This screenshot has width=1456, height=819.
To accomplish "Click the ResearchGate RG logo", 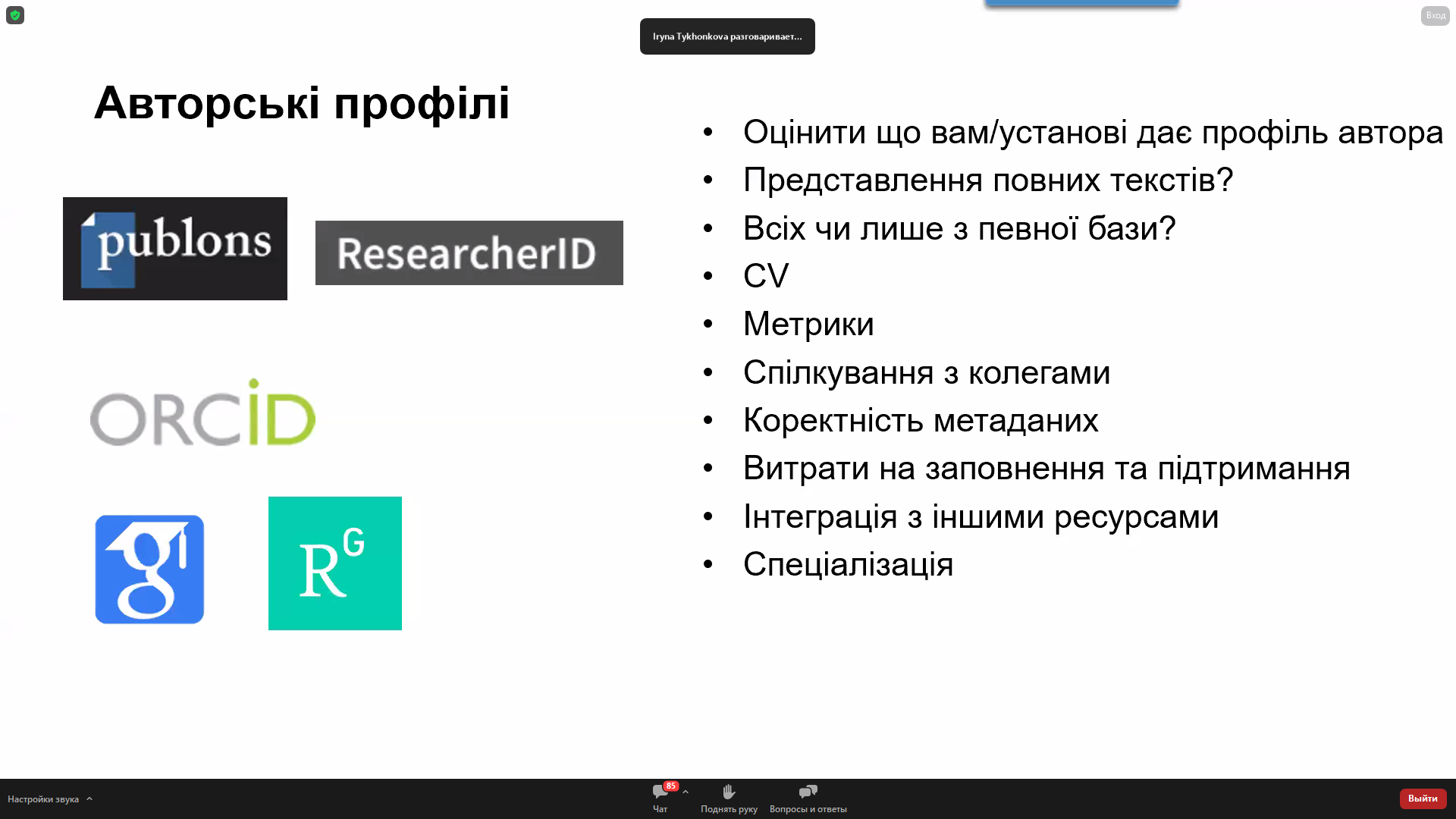I will pyautogui.click(x=335, y=563).
